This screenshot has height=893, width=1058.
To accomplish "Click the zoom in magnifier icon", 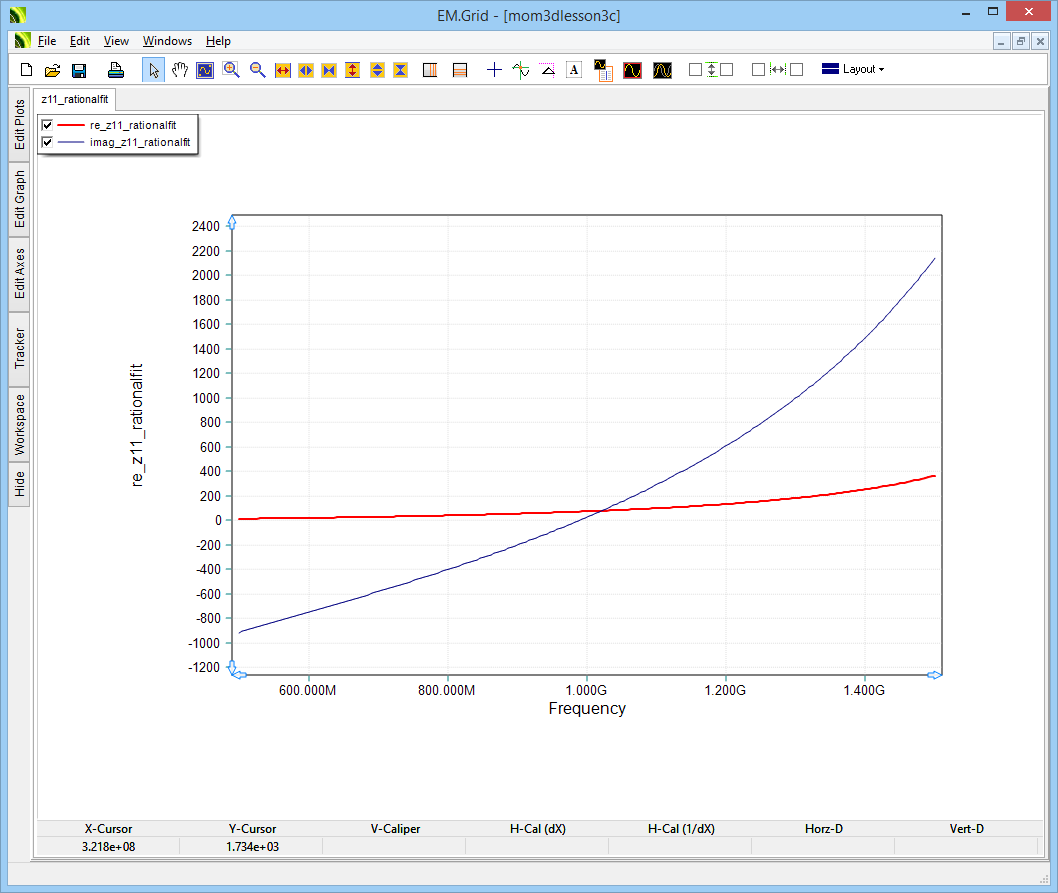I will 231,70.
